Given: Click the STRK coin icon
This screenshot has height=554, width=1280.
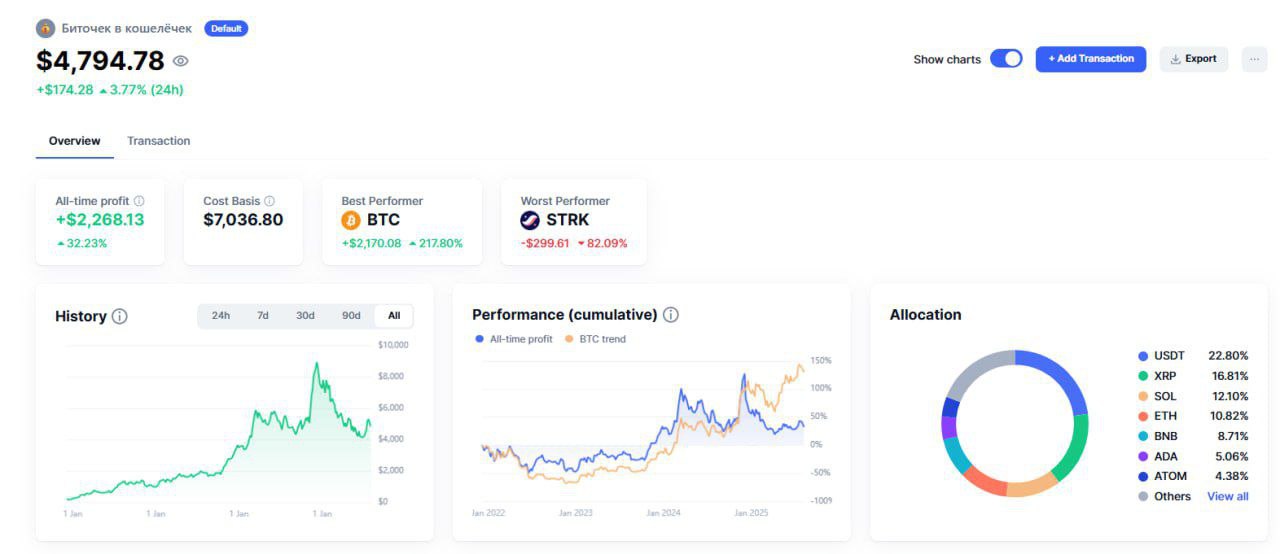Looking at the screenshot, I should (x=530, y=220).
